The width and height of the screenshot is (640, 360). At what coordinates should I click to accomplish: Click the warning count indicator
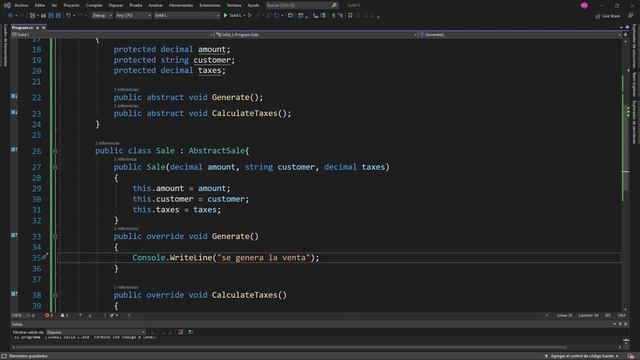pos(64,316)
